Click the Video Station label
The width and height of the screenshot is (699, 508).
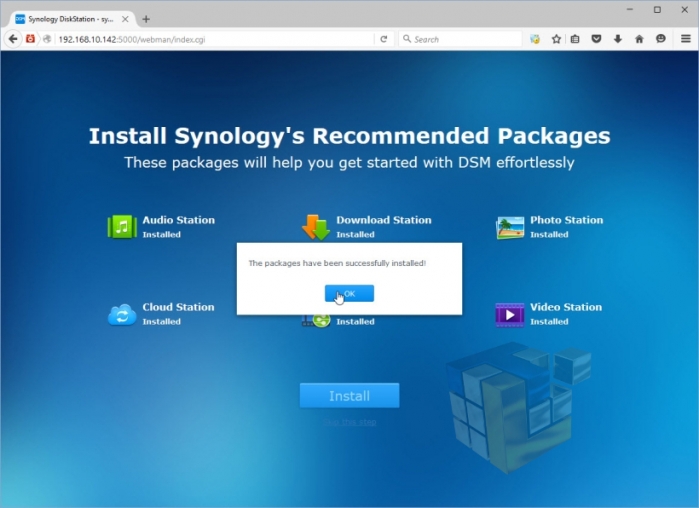566,307
